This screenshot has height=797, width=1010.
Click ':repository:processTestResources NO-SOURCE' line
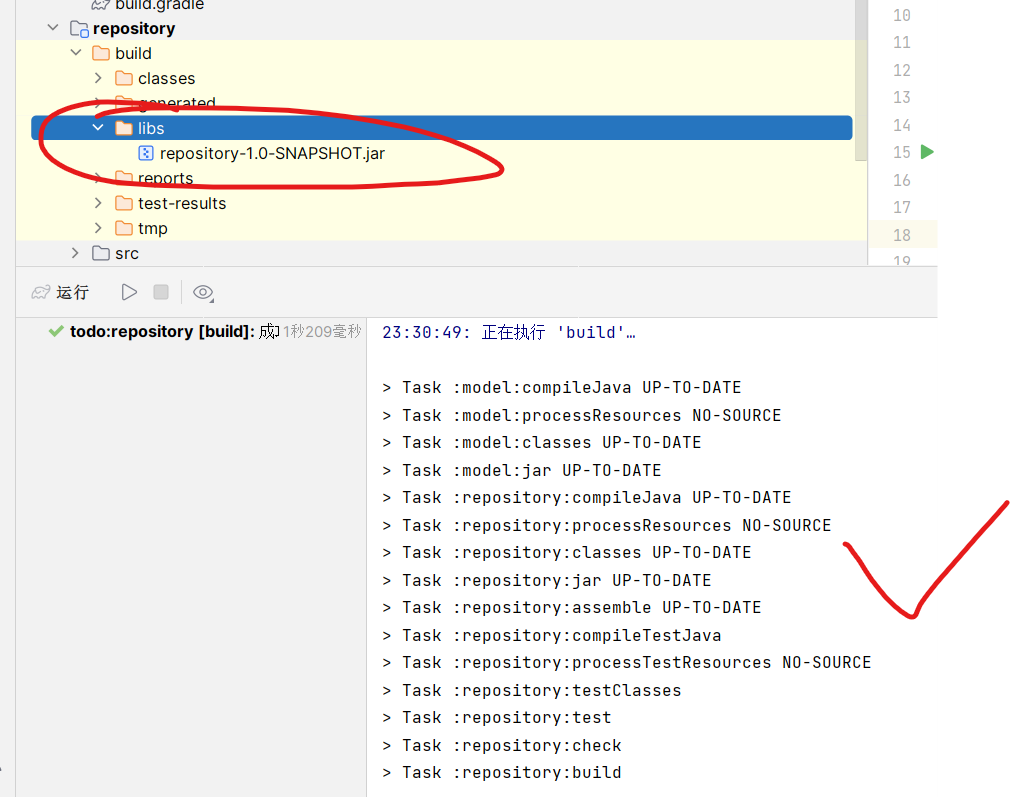(x=627, y=663)
